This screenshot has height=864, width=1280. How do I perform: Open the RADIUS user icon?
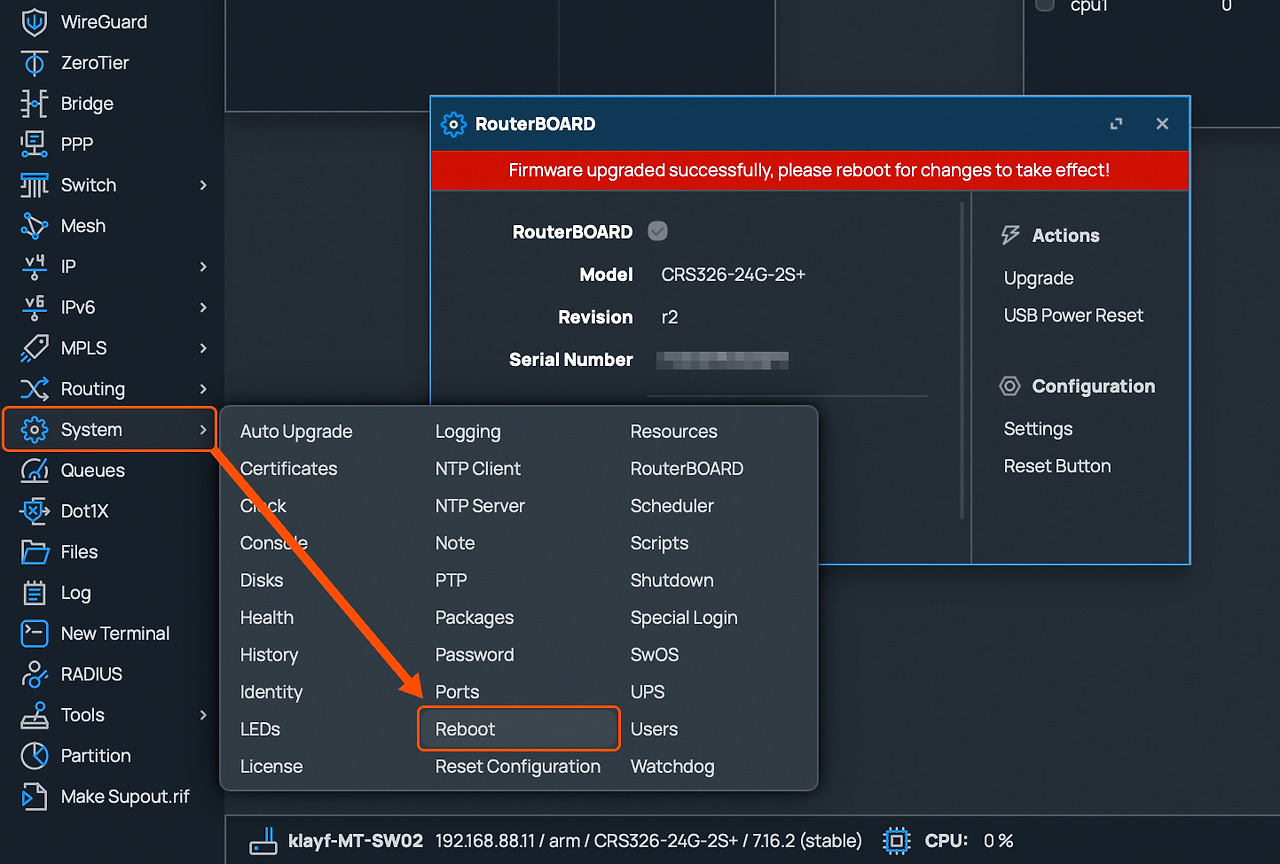34,674
